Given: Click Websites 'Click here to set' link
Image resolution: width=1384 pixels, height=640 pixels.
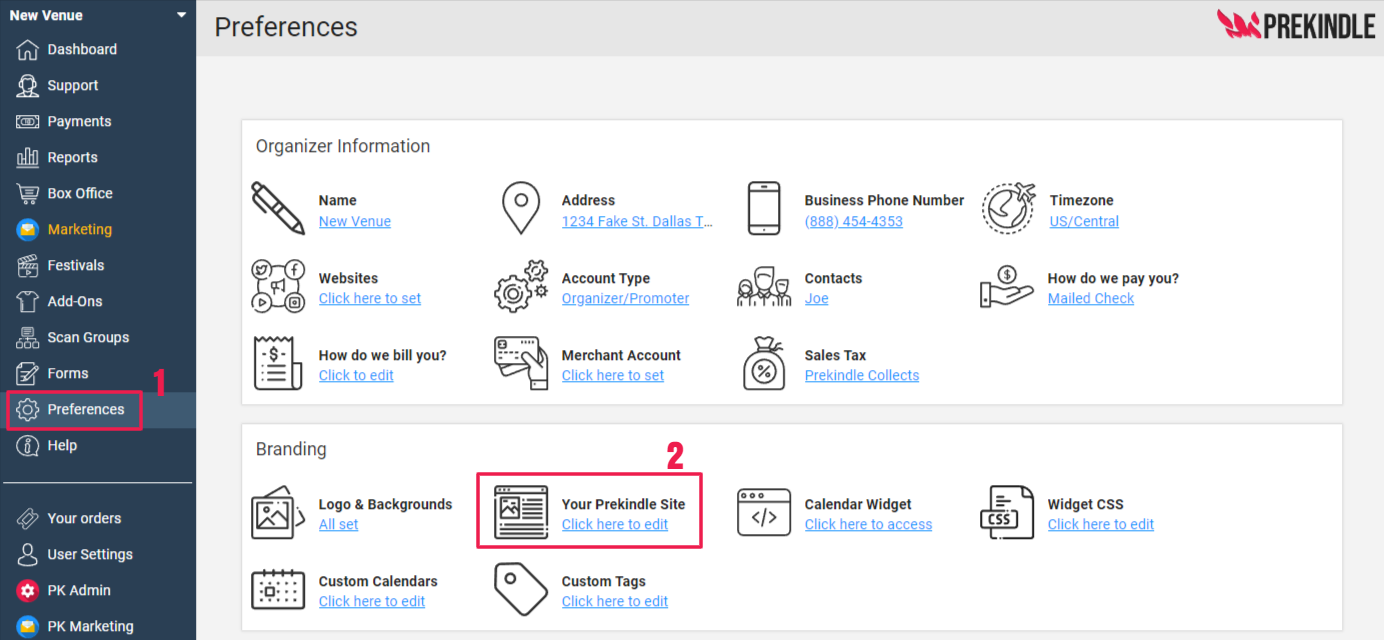Looking at the screenshot, I should 370,298.
